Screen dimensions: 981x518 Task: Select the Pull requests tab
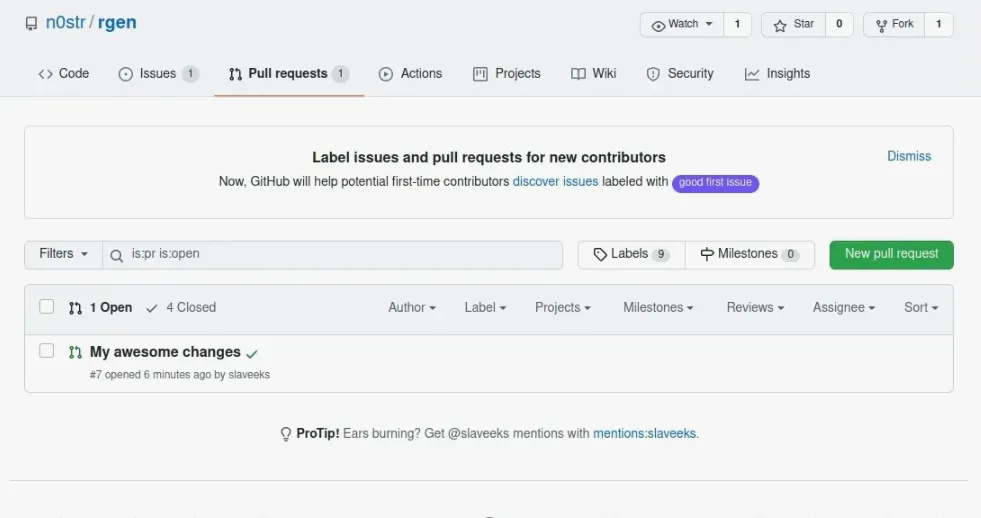coord(288,74)
